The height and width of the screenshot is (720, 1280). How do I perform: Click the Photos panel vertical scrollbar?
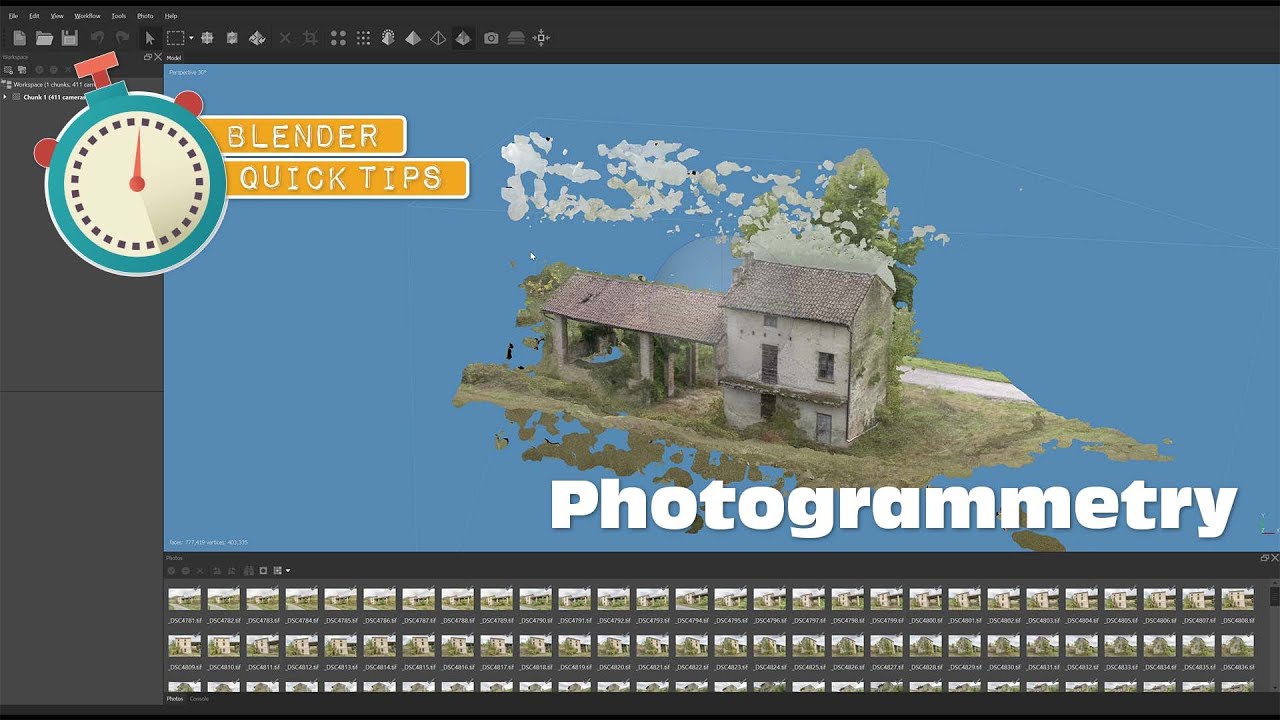pos(1274,635)
